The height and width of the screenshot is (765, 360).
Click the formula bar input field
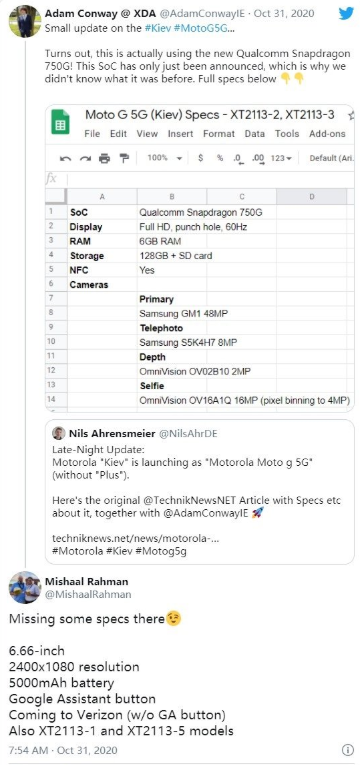210,179
